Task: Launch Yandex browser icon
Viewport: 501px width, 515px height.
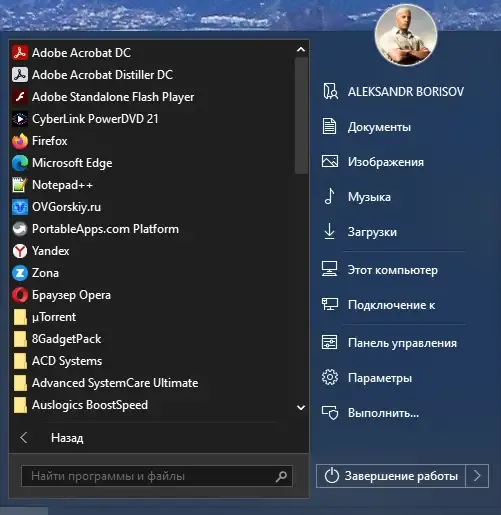Action: tap(20, 251)
